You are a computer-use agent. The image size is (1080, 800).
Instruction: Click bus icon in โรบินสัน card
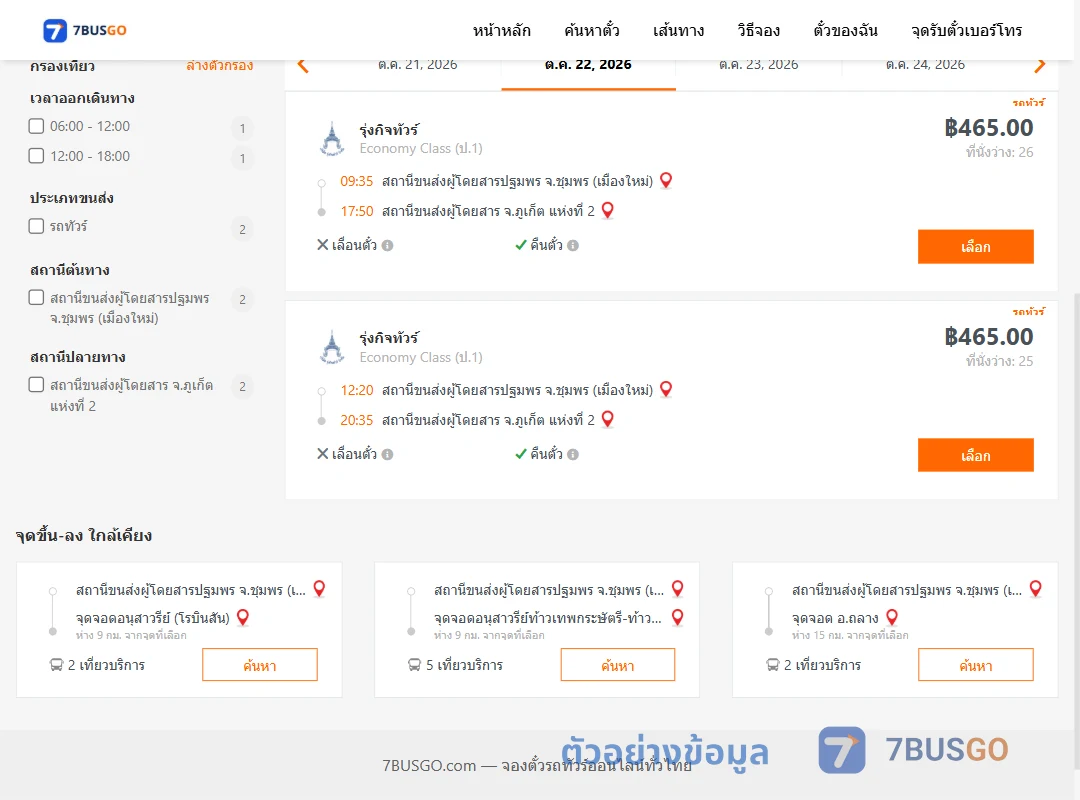point(56,665)
